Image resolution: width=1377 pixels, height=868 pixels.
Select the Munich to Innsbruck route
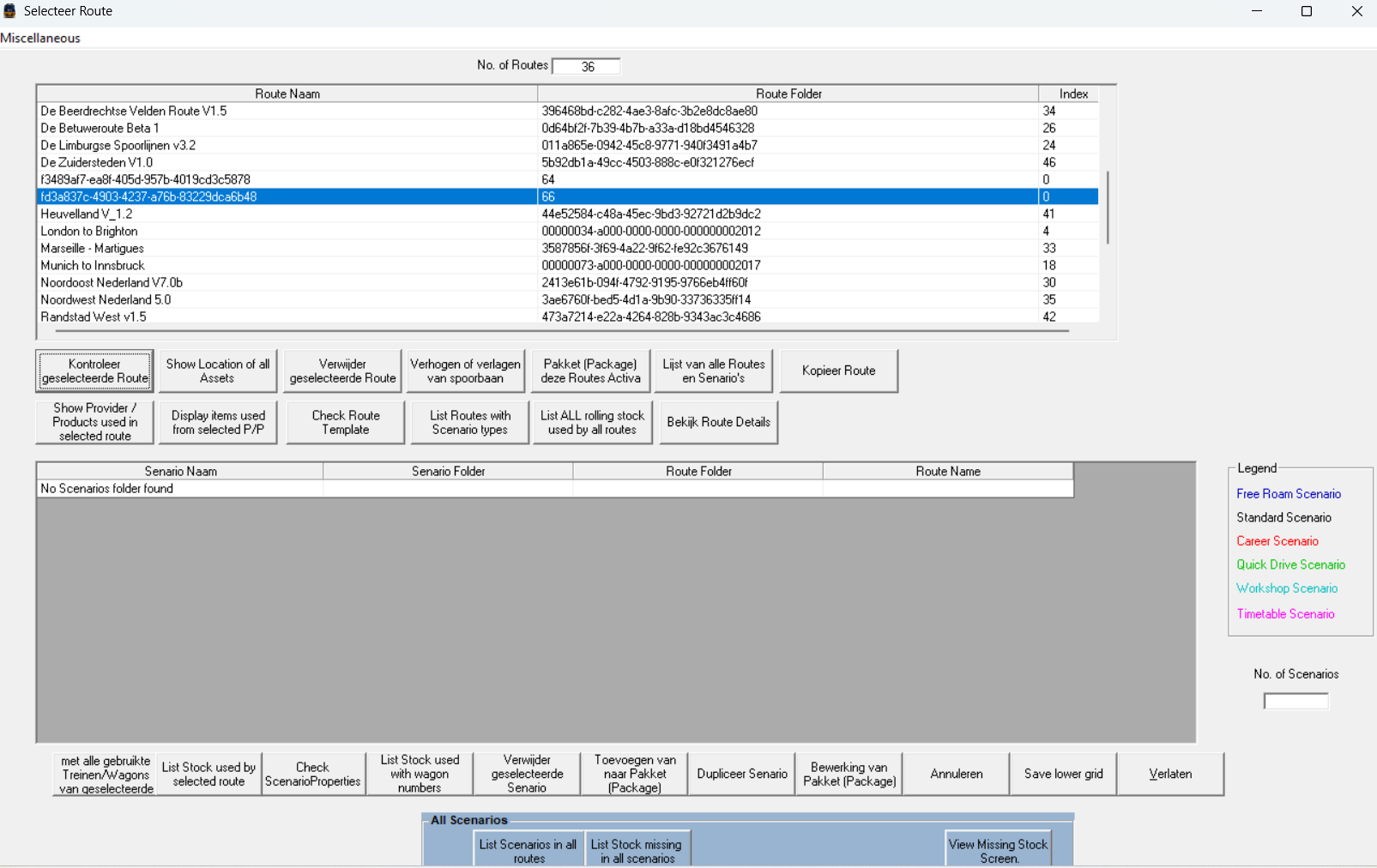[x=93, y=265]
